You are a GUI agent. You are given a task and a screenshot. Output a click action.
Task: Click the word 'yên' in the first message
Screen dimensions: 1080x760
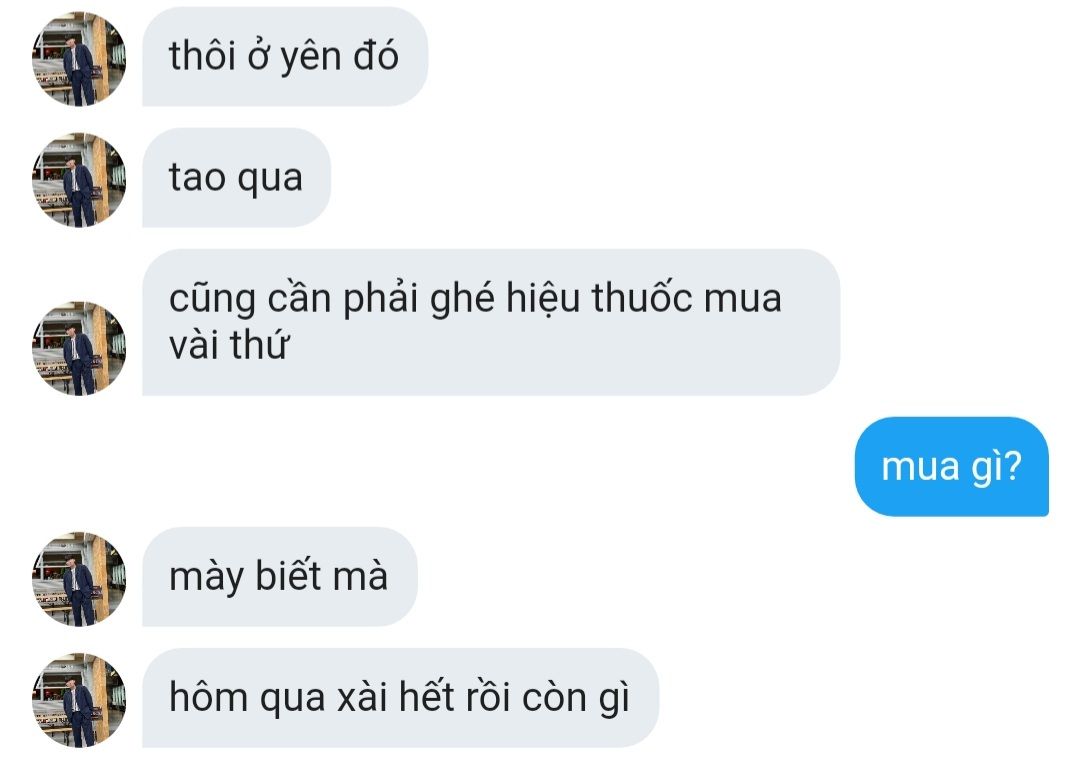(311, 58)
